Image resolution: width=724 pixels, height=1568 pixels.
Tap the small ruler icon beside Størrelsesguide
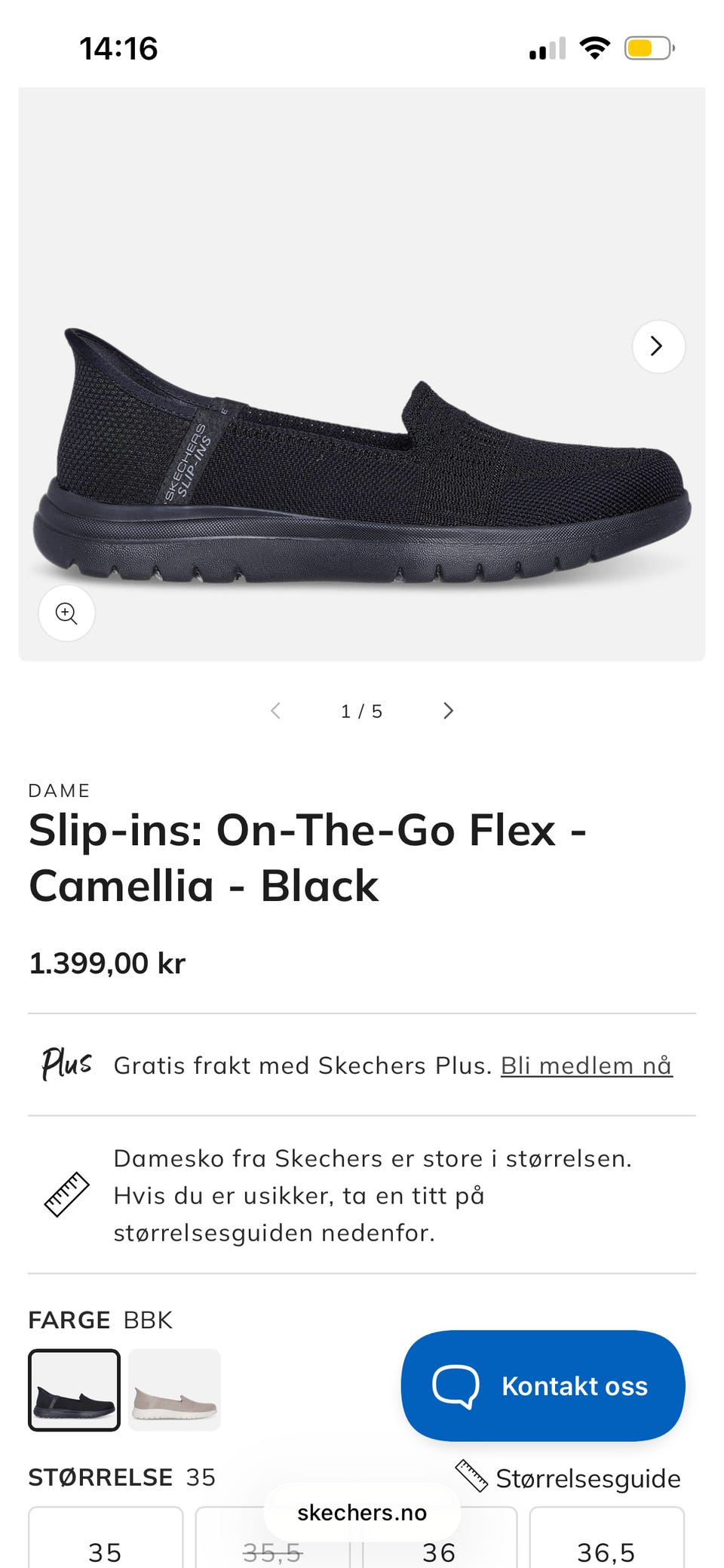tap(472, 1476)
